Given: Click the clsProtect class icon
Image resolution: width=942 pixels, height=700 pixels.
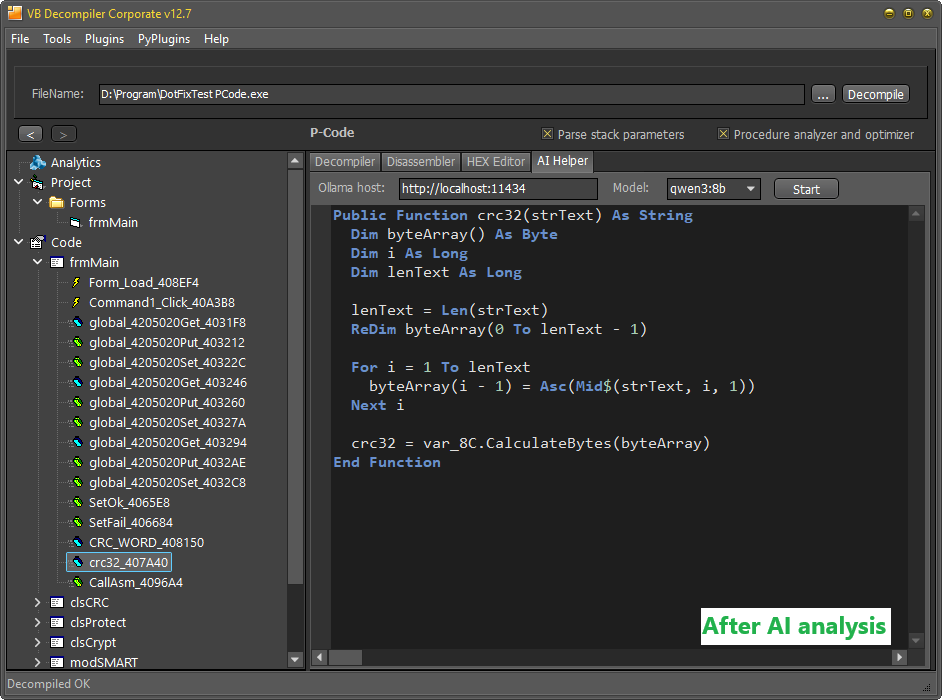Looking at the screenshot, I should (x=57, y=622).
